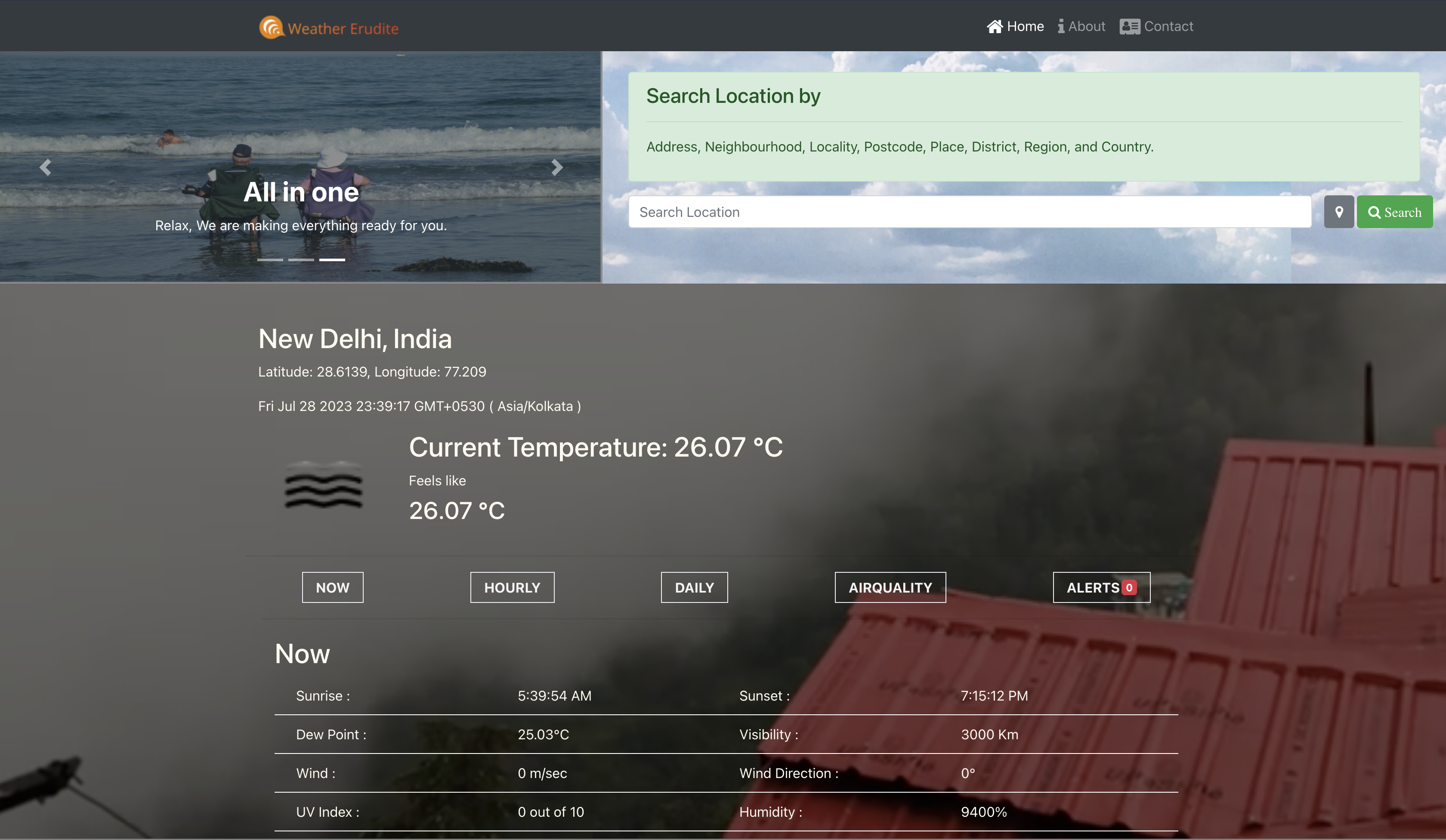
Task: Click sunset time 7:15:12 PM
Action: point(995,695)
